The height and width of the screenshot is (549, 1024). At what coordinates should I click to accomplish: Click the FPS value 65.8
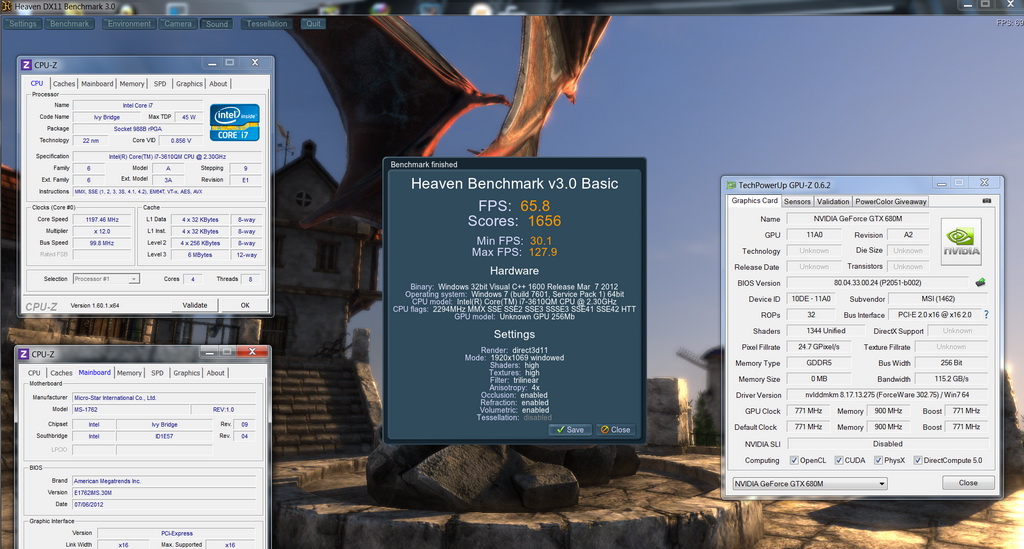point(535,206)
